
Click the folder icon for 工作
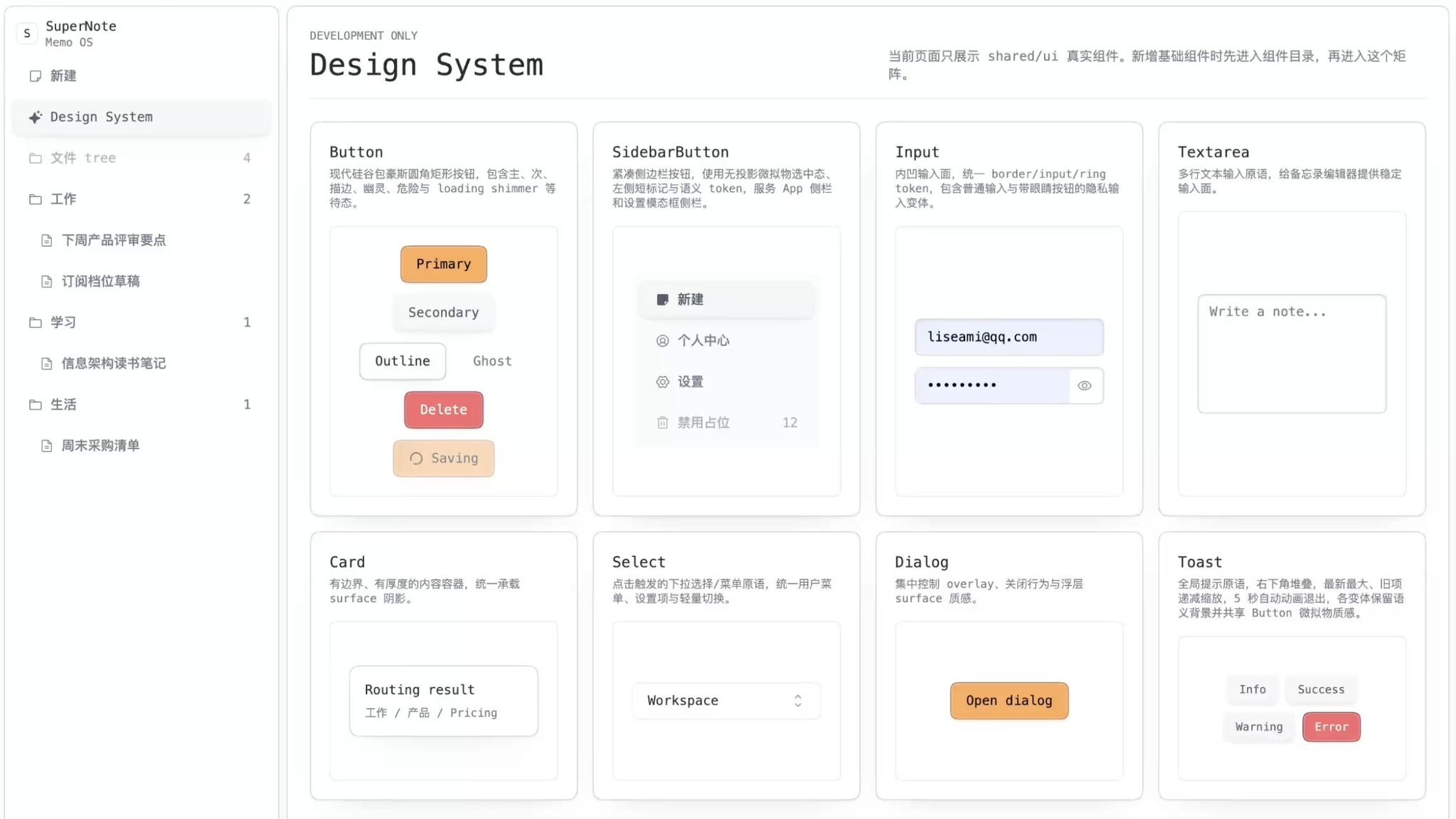36,199
